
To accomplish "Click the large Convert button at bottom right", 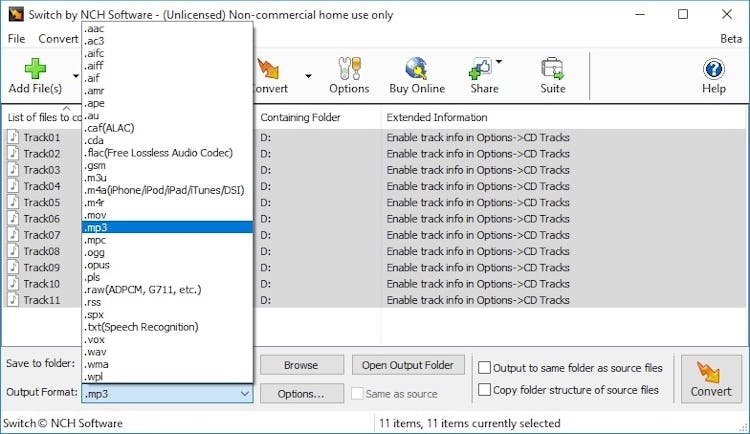I will (x=711, y=379).
